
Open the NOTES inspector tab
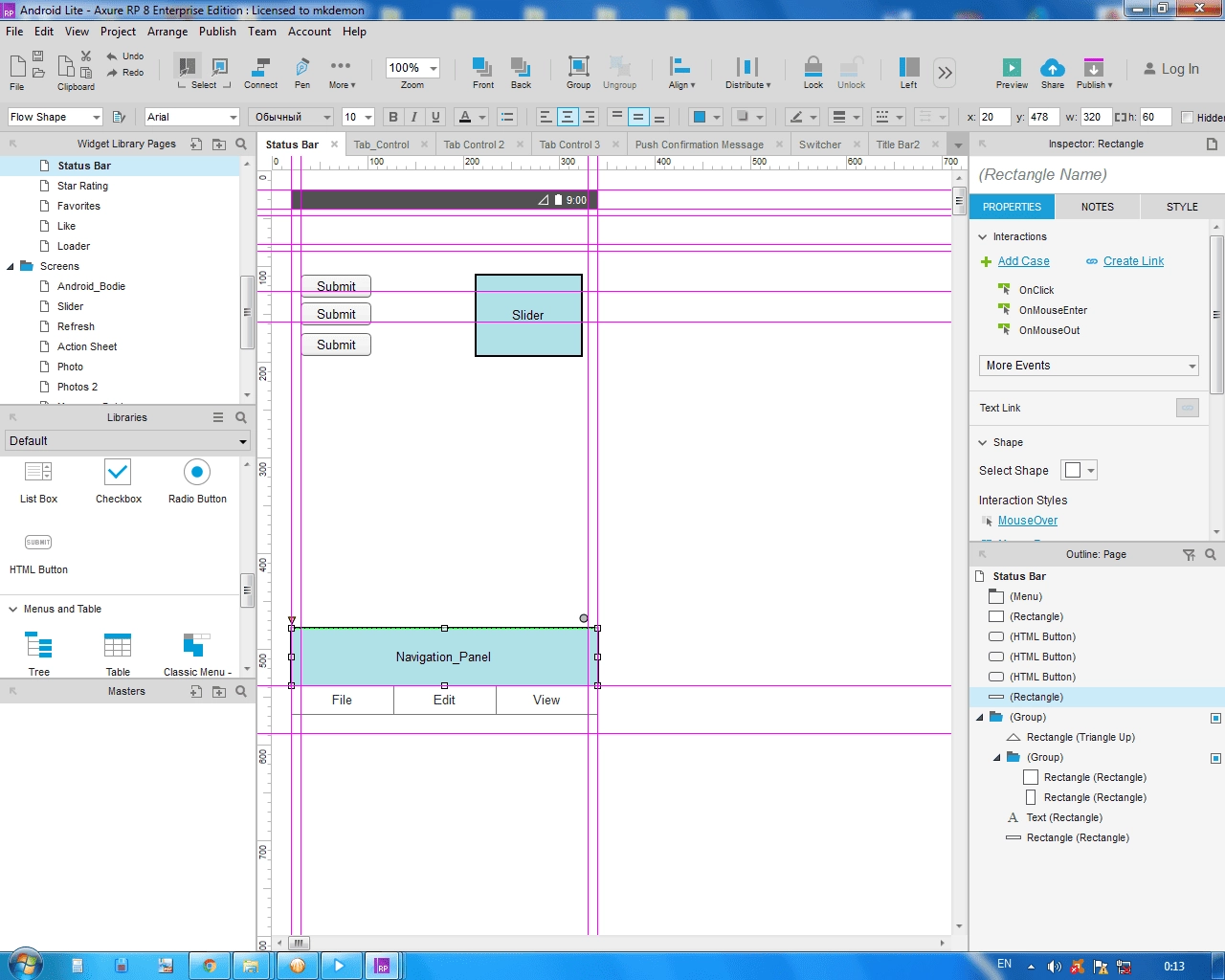tap(1098, 207)
